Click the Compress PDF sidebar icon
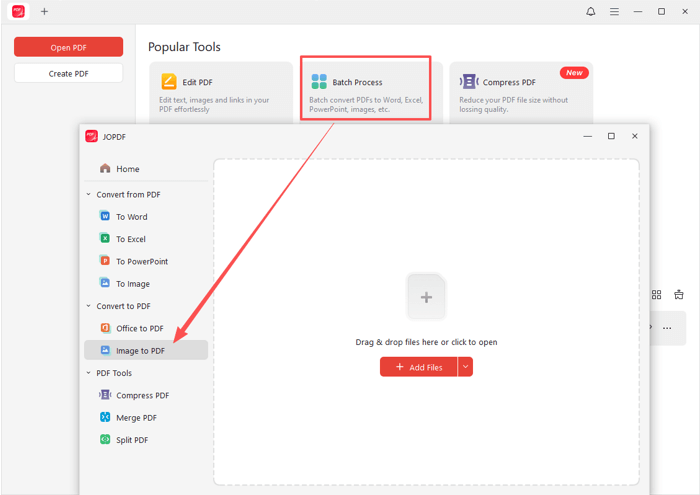 pos(105,395)
